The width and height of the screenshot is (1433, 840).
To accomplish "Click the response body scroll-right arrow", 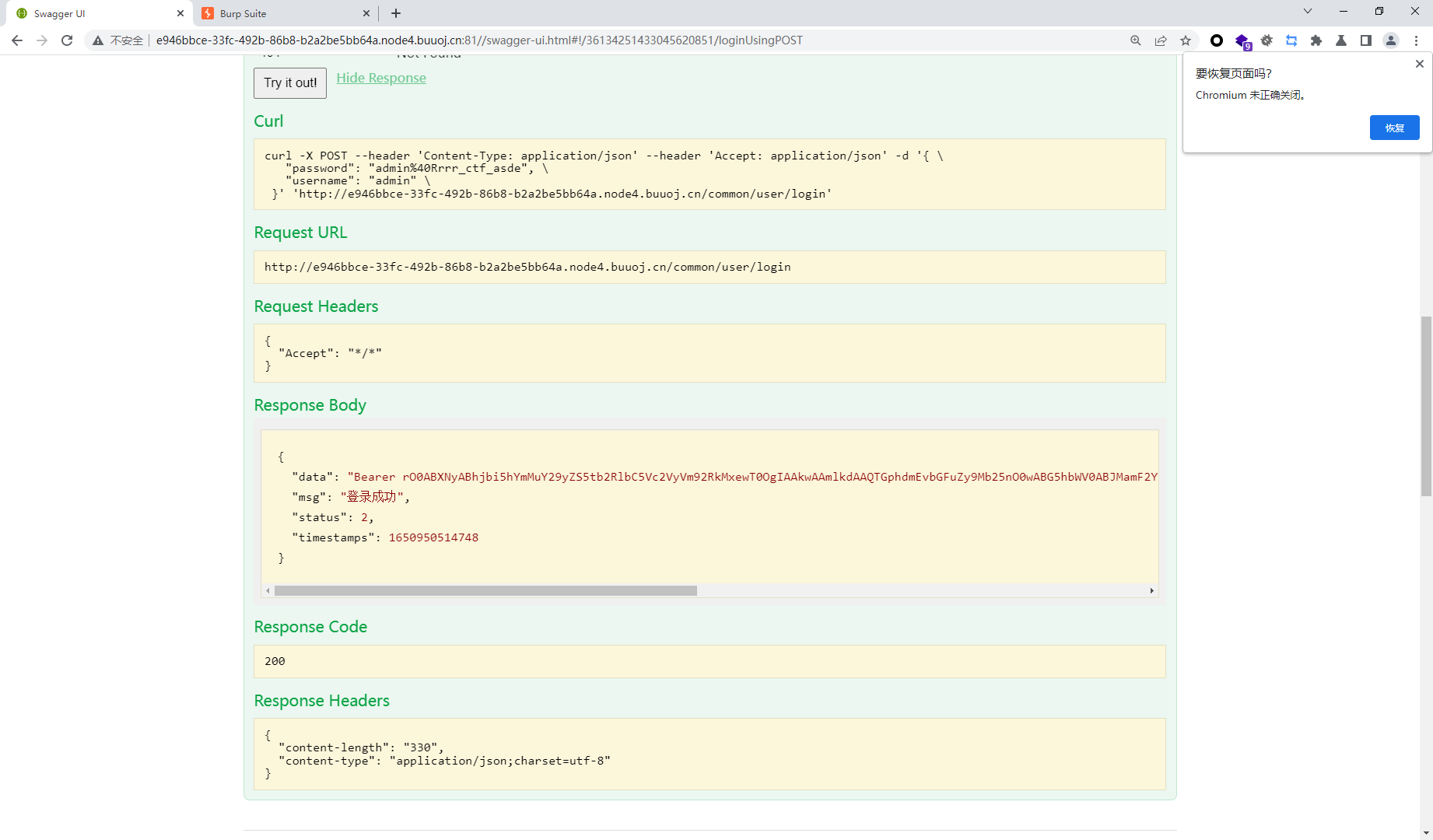I will tap(1152, 590).
